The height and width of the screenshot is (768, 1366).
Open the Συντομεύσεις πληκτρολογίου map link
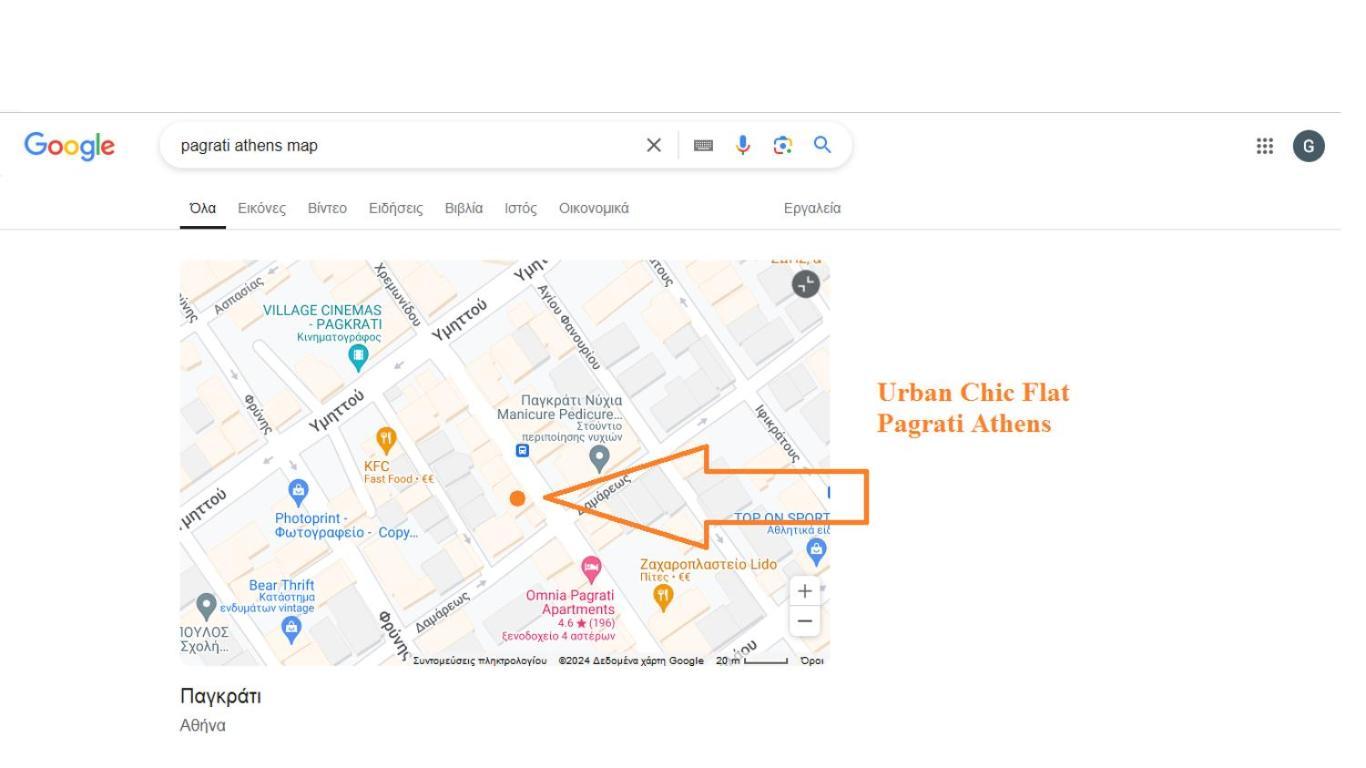tap(479, 661)
